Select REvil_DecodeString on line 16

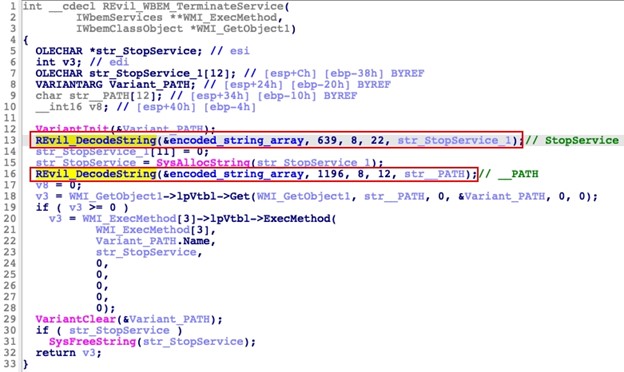pos(96,174)
